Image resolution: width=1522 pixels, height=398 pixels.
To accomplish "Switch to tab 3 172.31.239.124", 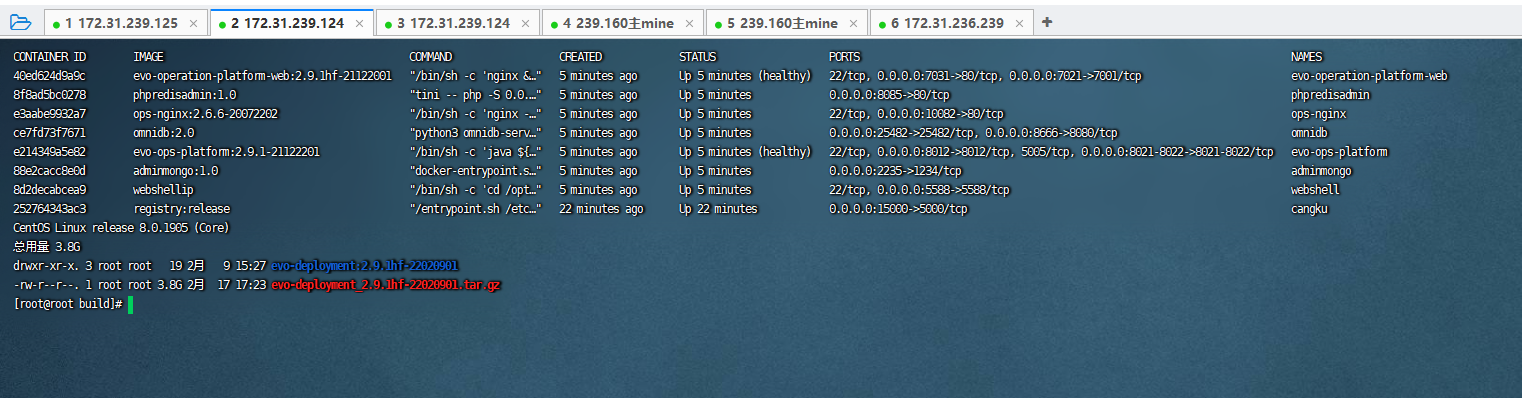I will pyautogui.click(x=458, y=22).
